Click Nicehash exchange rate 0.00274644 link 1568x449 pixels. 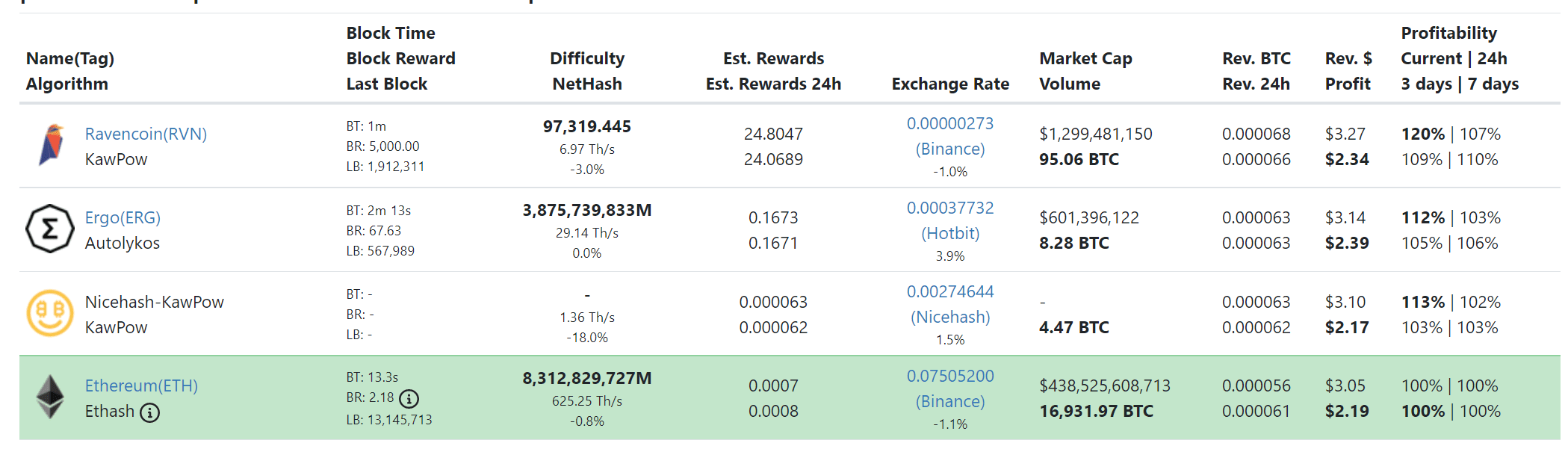950,291
